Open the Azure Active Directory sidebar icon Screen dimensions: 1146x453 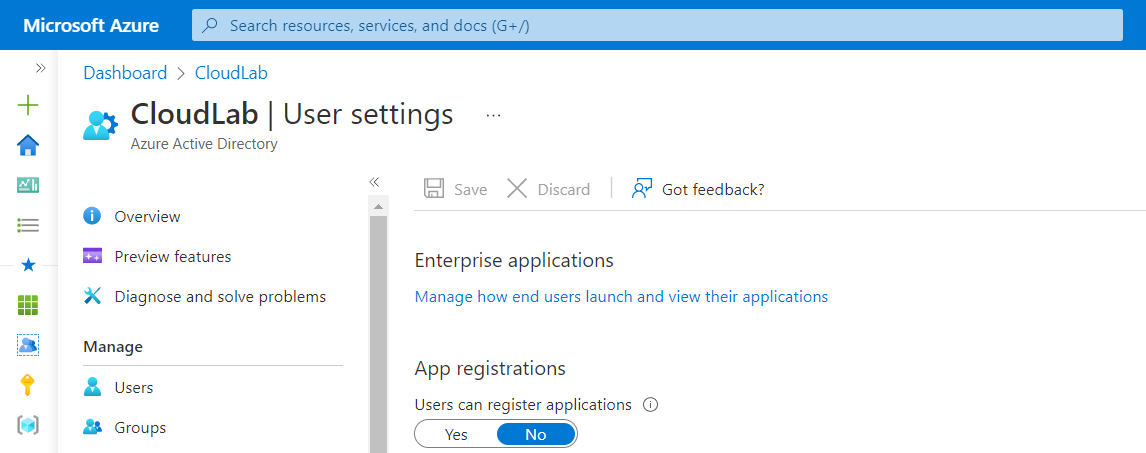coord(28,344)
